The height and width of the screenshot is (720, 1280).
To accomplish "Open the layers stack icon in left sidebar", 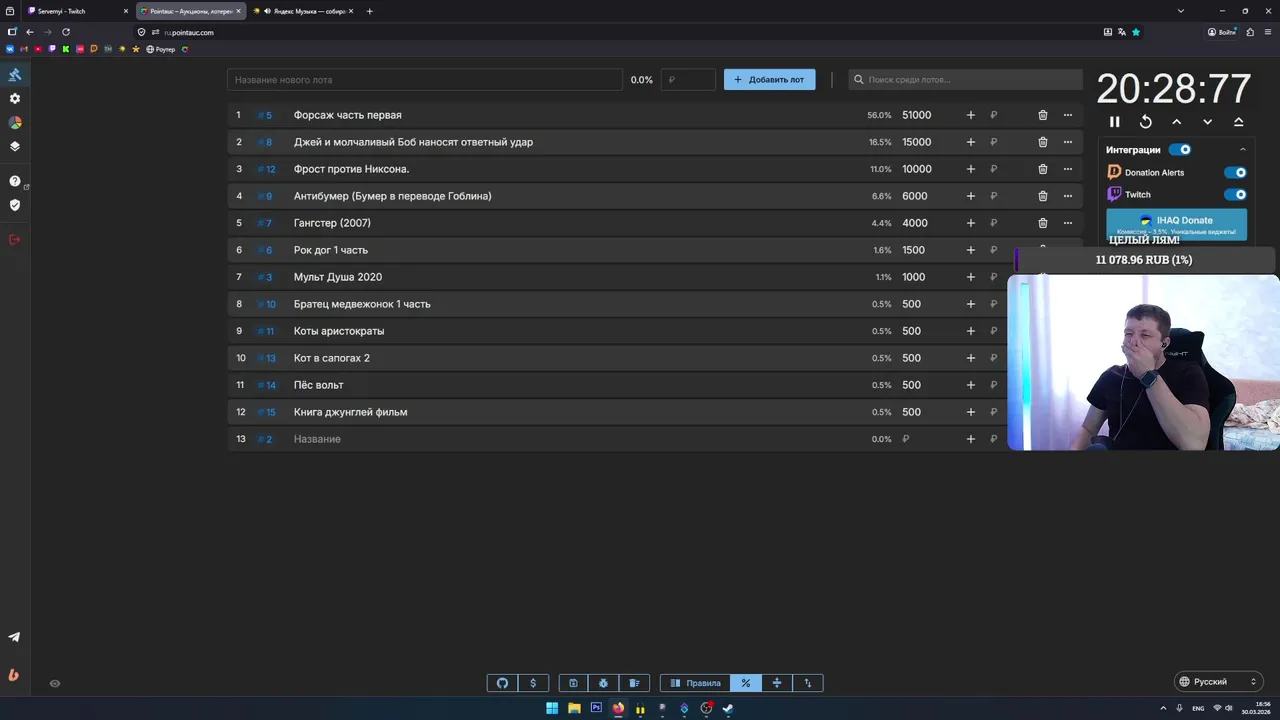I will [14, 146].
